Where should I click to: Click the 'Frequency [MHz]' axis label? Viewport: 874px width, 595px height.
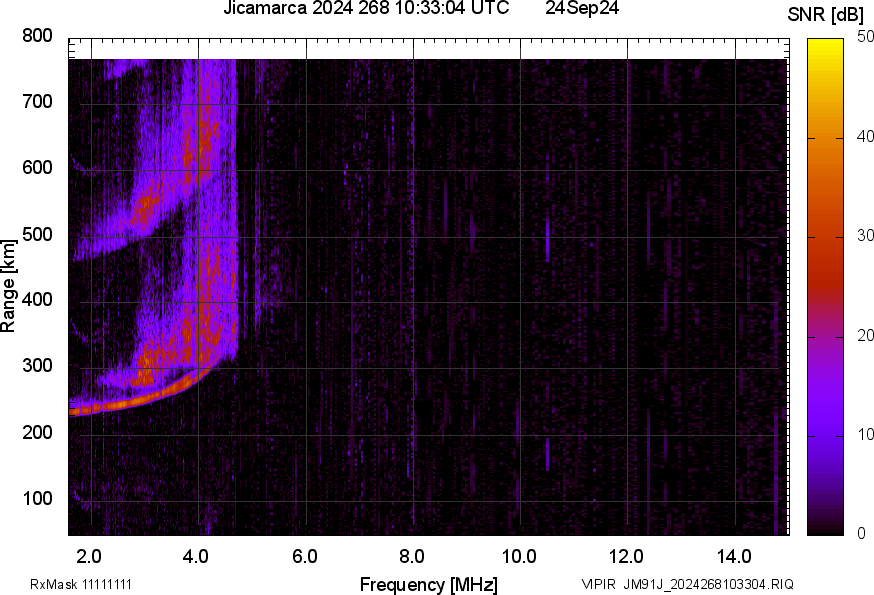coord(429,584)
